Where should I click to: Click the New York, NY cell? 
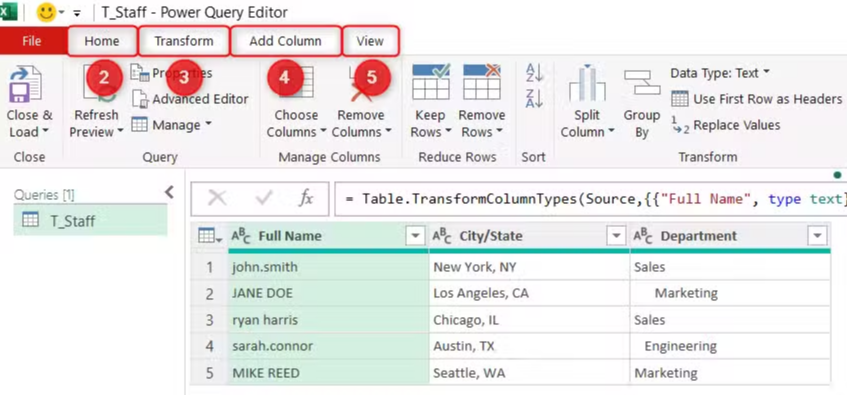tap(529, 267)
